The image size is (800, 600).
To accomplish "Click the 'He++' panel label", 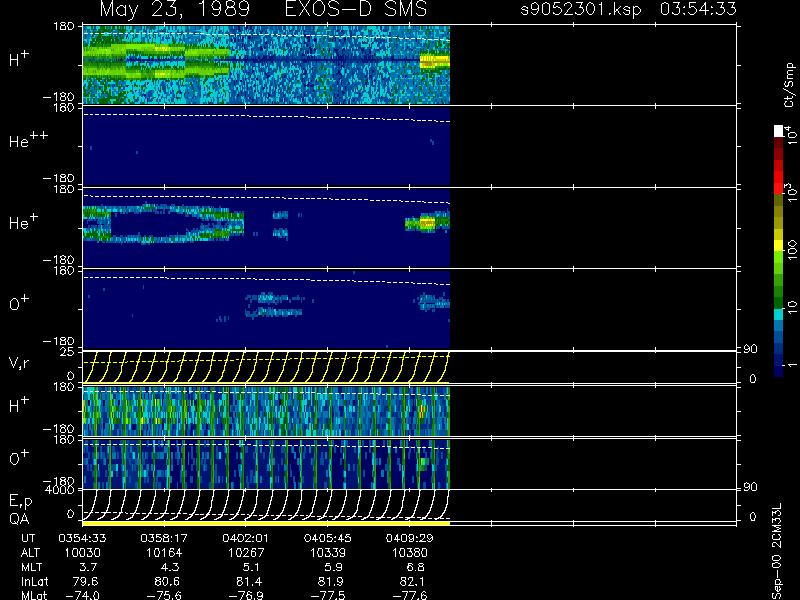I will point(29,140).
